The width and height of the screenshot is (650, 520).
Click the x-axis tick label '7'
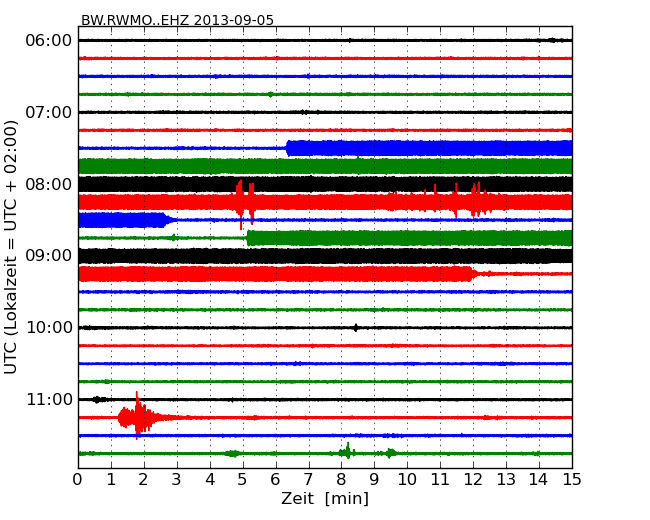coord(308,480)
